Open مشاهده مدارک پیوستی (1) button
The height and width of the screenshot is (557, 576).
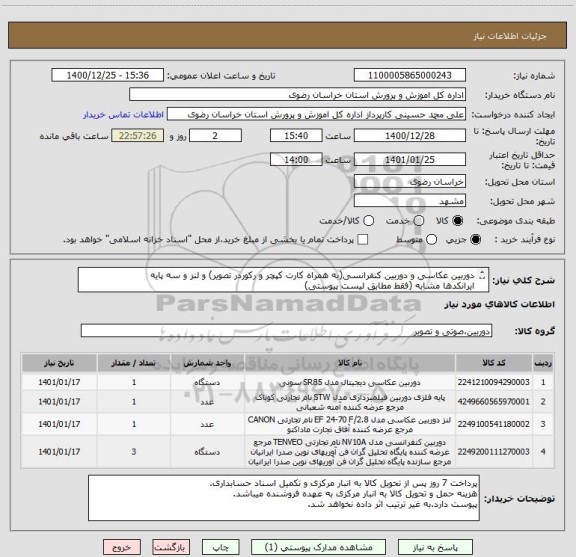click(x=318, y=547)
